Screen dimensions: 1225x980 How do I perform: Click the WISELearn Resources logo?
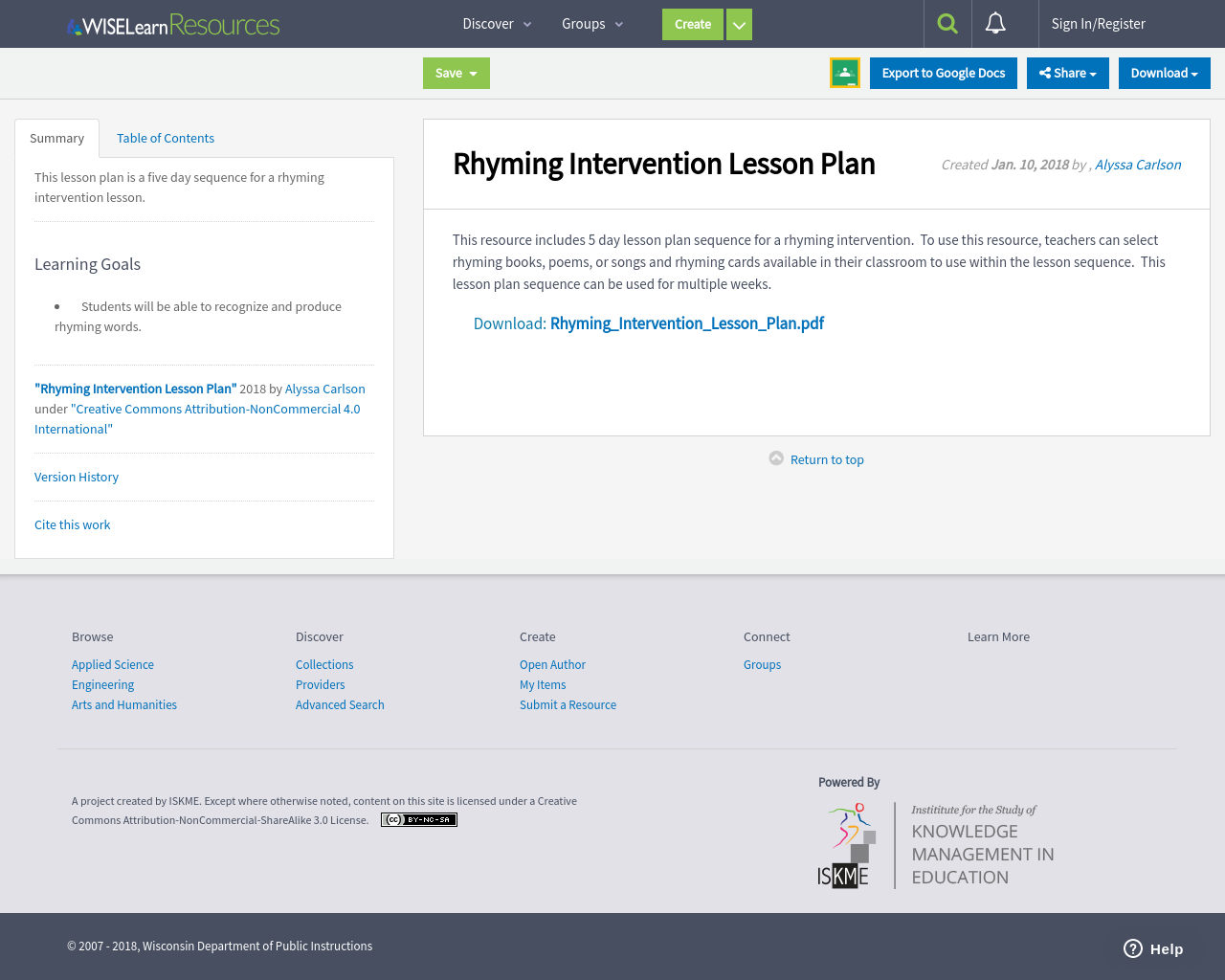coord(172,23)
